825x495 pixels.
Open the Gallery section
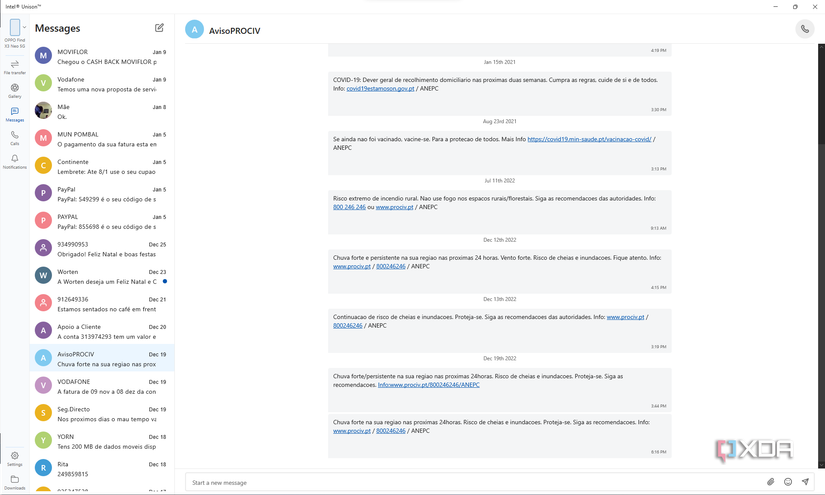tap(14, 90)
